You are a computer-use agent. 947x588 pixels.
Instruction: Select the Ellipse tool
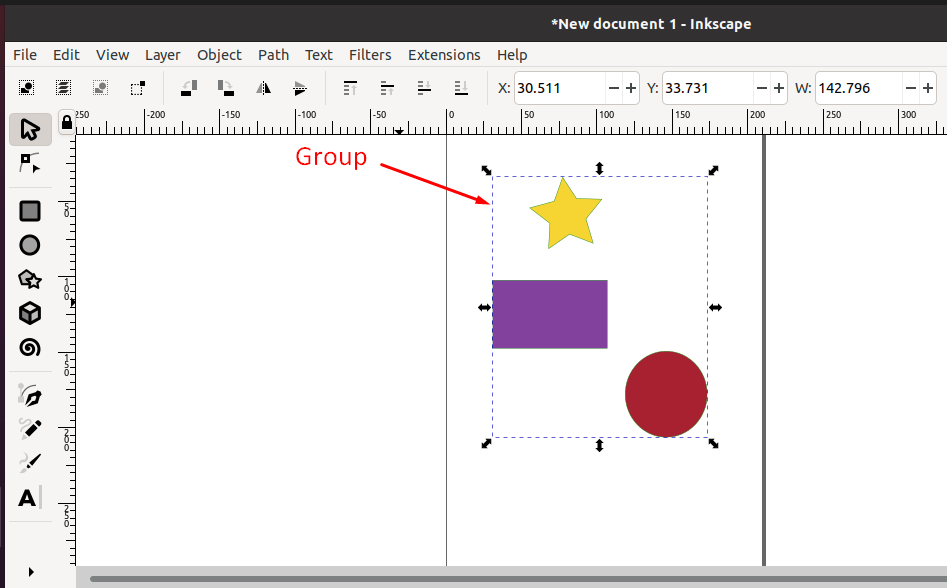[29, 245]
